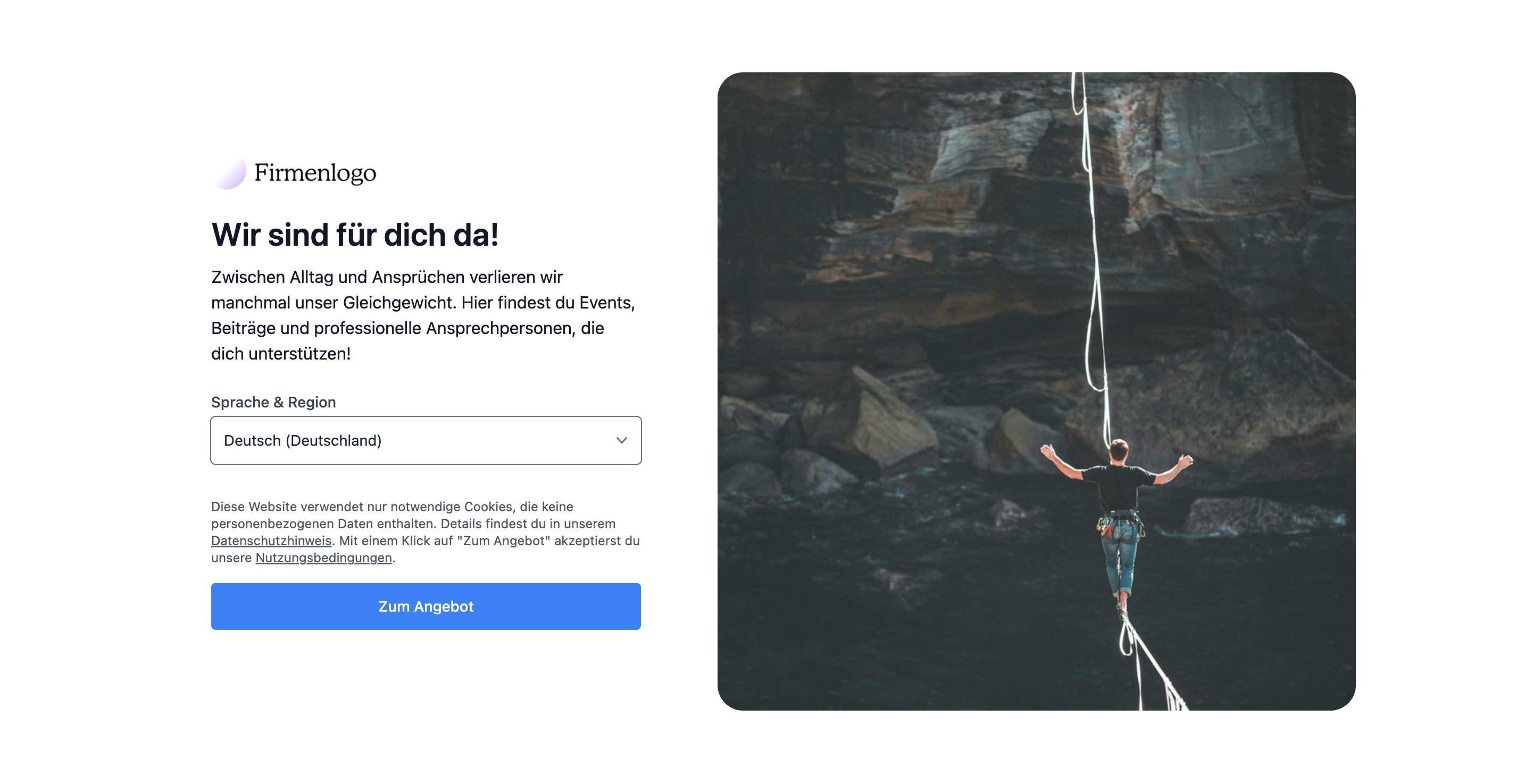Click the cookie notice text block
The height and width of the screenshot is (784, 1516).
click(426, 532)
